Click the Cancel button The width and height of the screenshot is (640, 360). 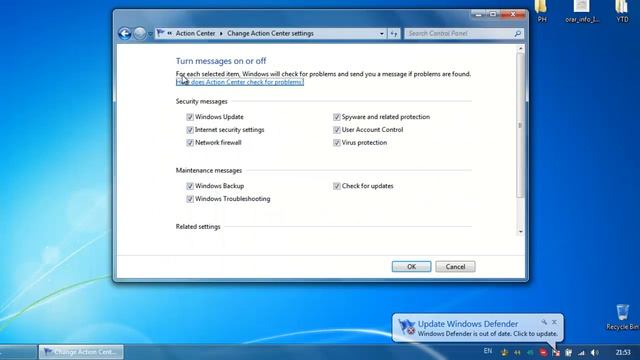[x=455, y=267]
